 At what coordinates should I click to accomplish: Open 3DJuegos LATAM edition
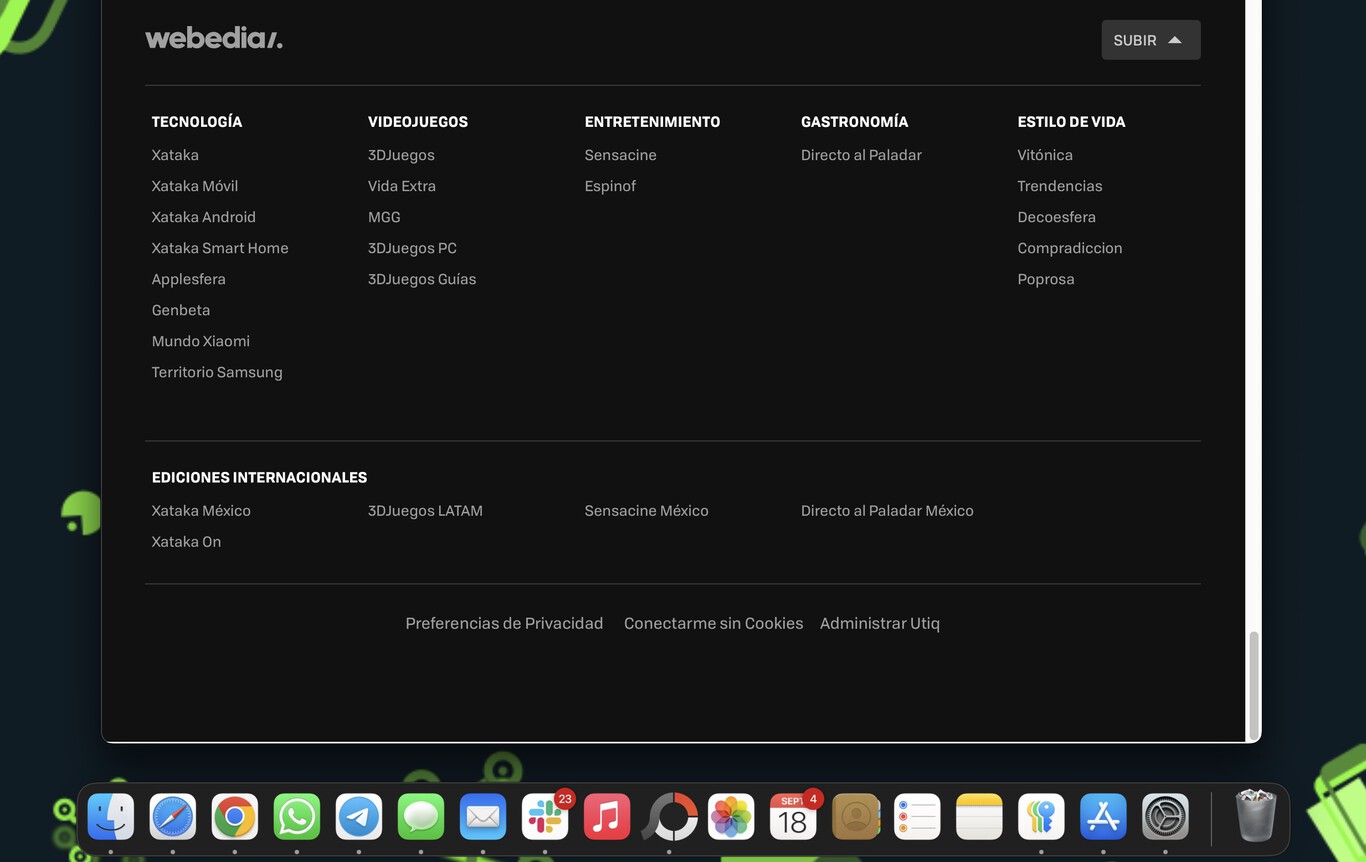click(425, 510)
